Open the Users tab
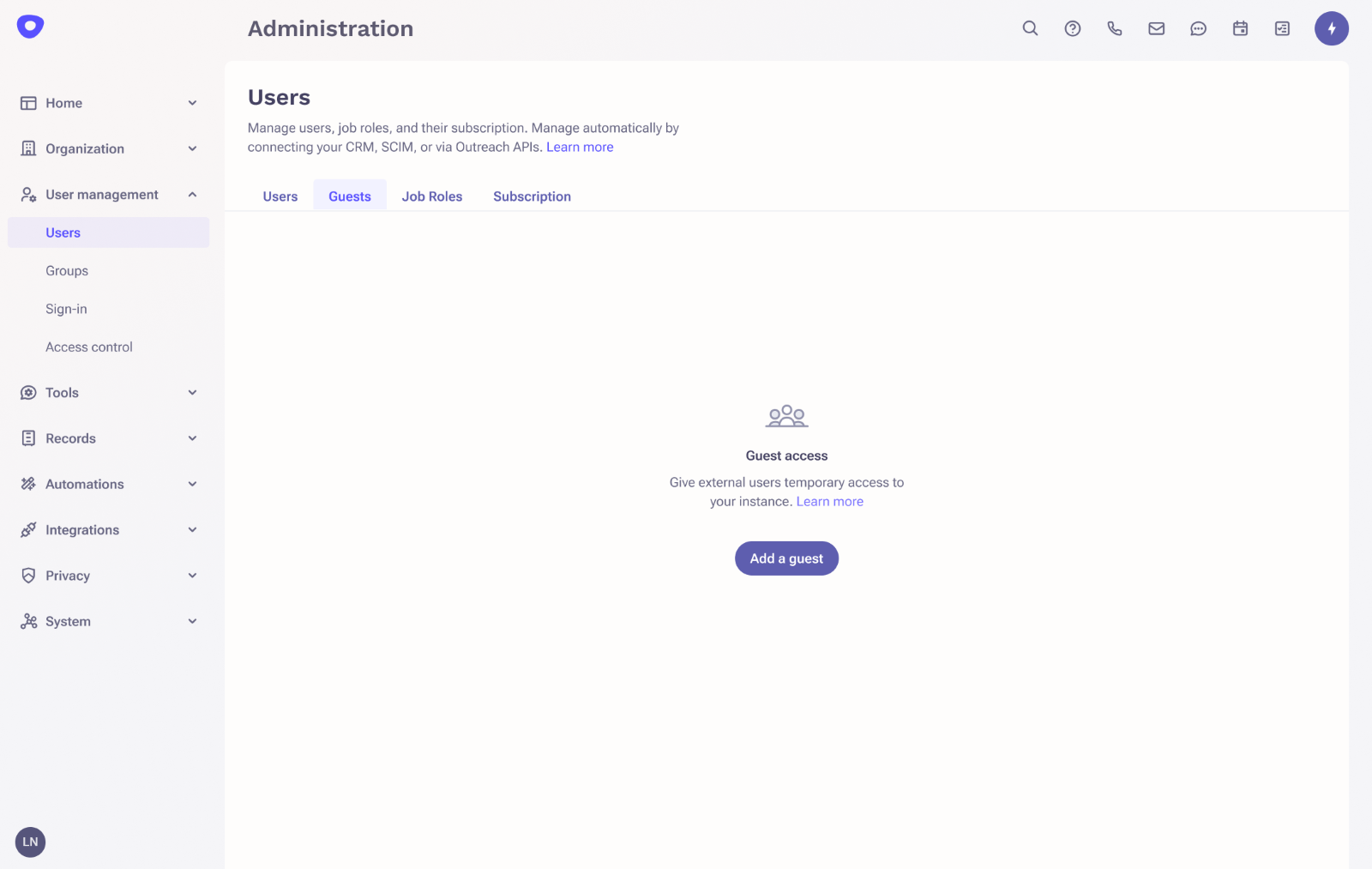The height and width of the screenshot is (869, 1372). tap(280, 196)
